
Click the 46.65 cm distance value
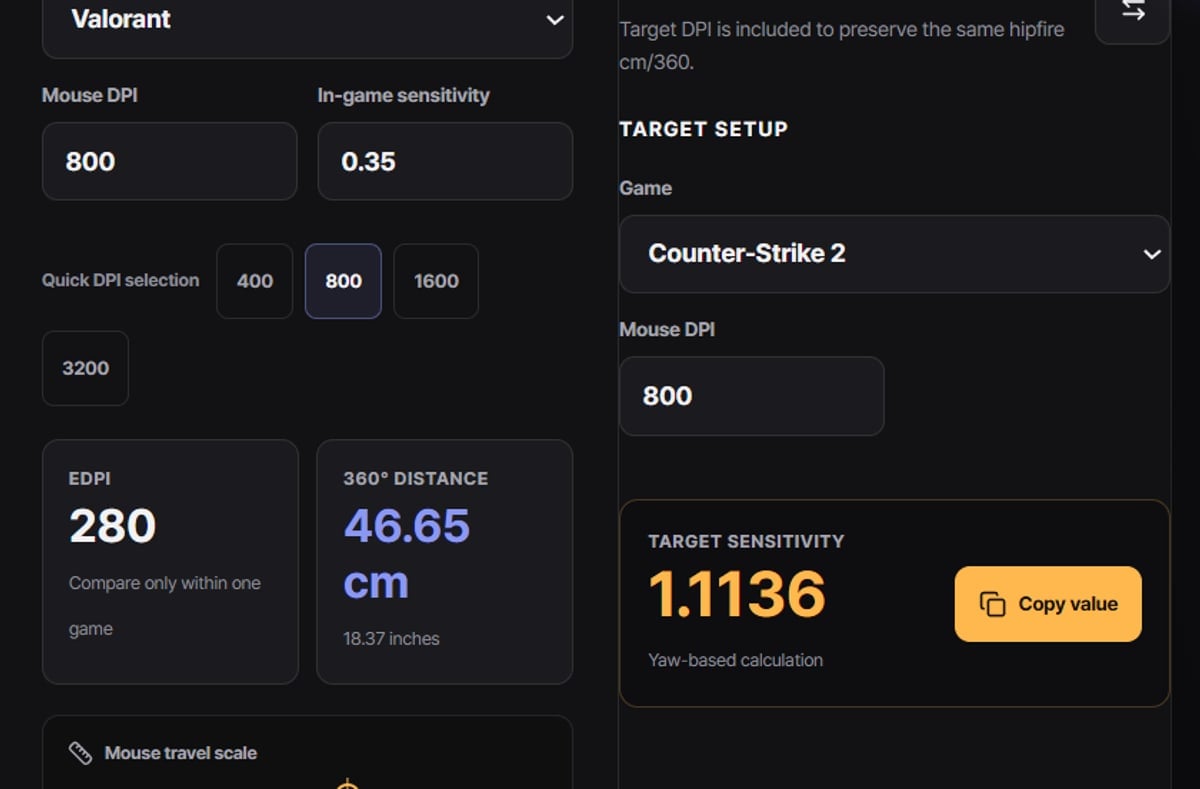406,554
